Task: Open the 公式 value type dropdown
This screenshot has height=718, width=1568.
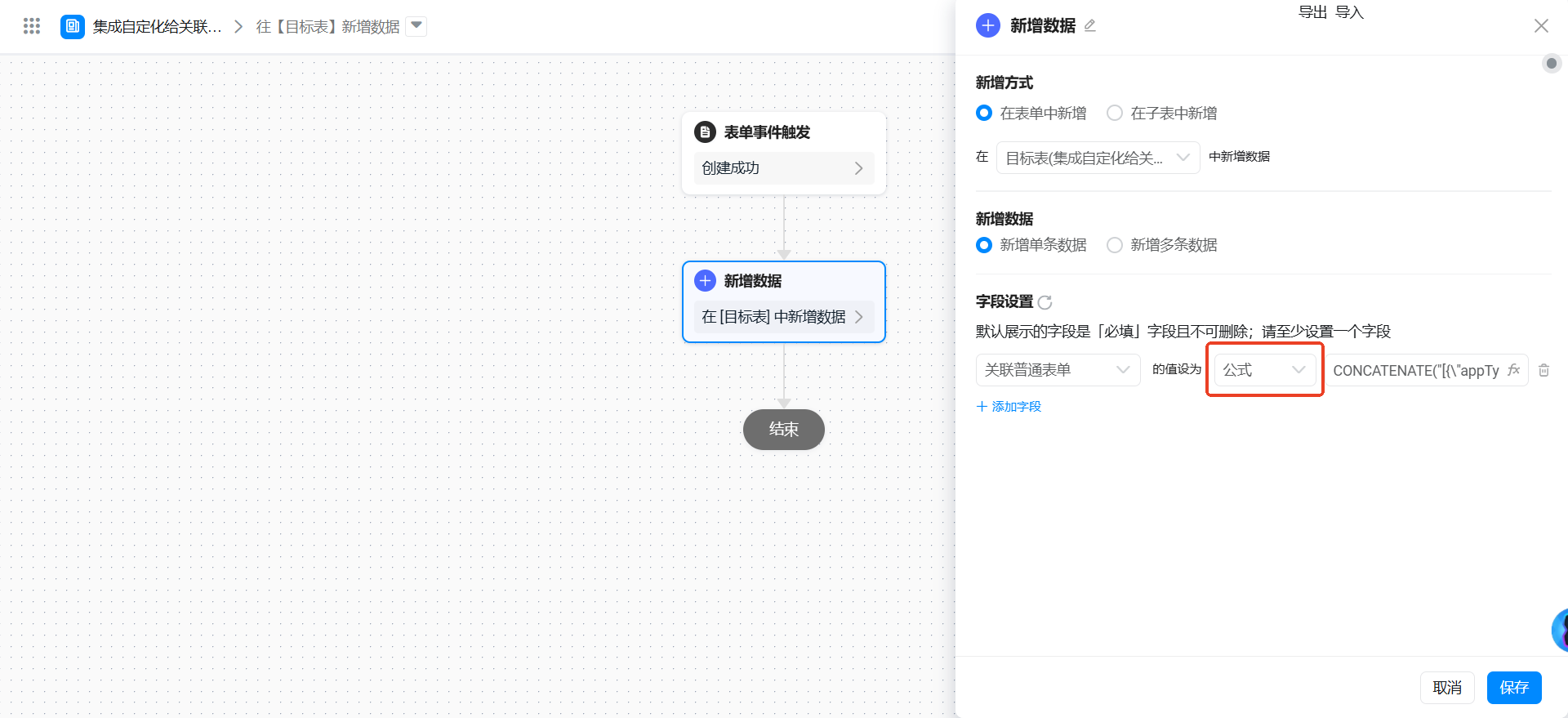Action: [1264, 370]
